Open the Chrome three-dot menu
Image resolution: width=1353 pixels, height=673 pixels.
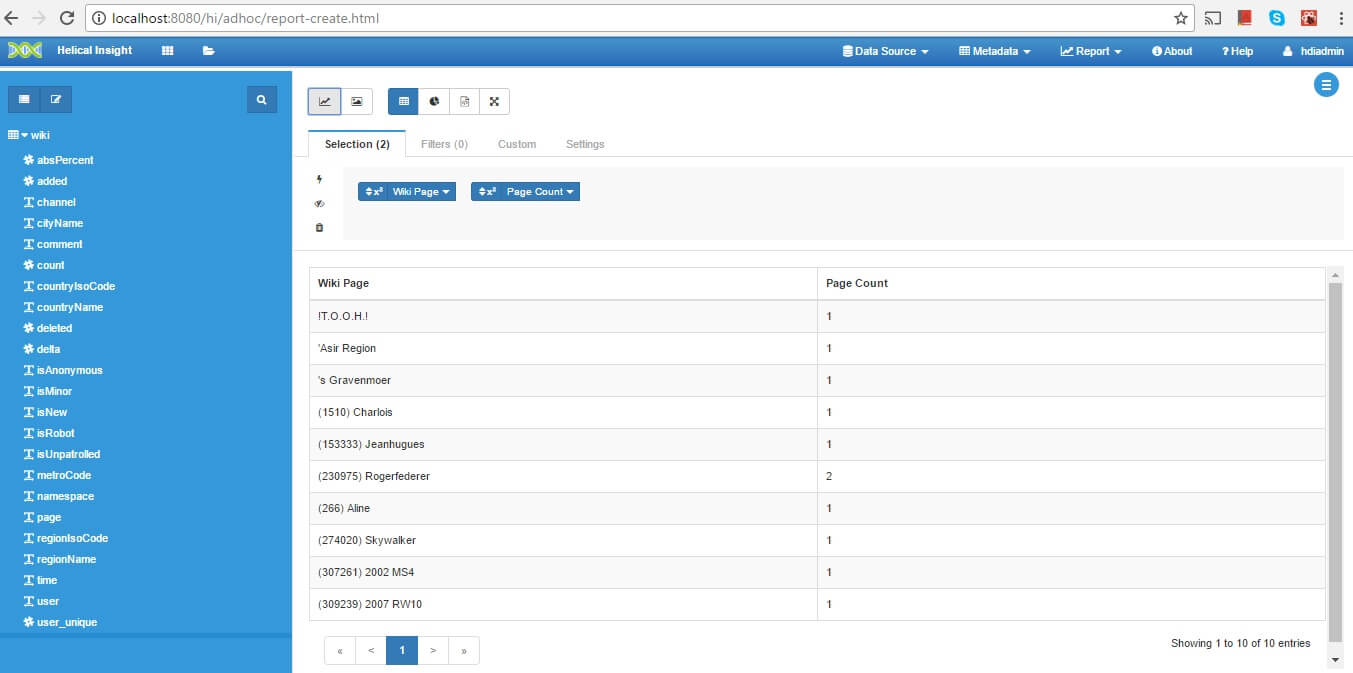click(x=1339, y=18)
